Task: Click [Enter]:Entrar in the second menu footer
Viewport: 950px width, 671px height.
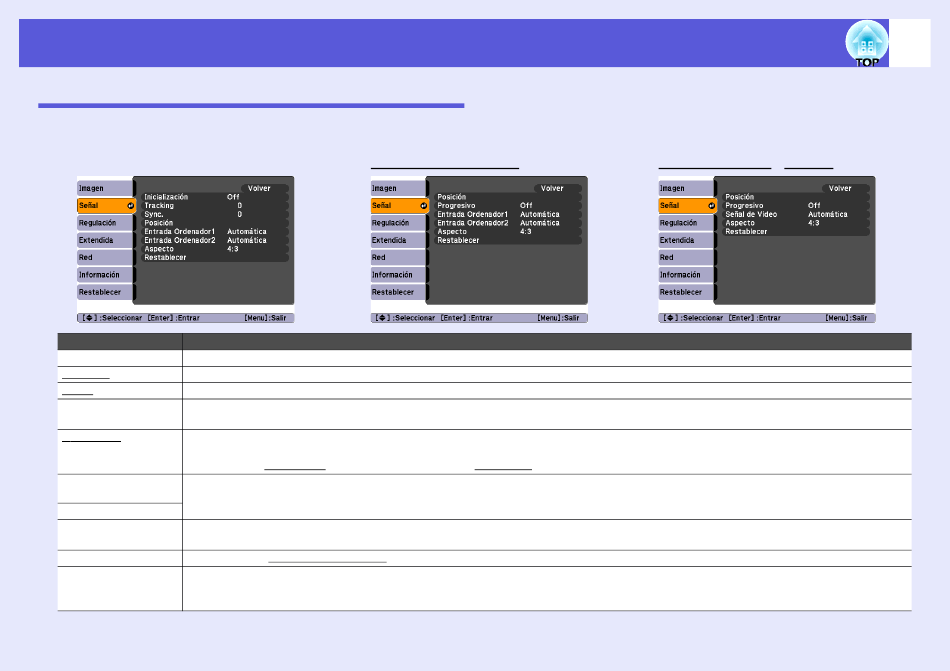Action: 467,318
